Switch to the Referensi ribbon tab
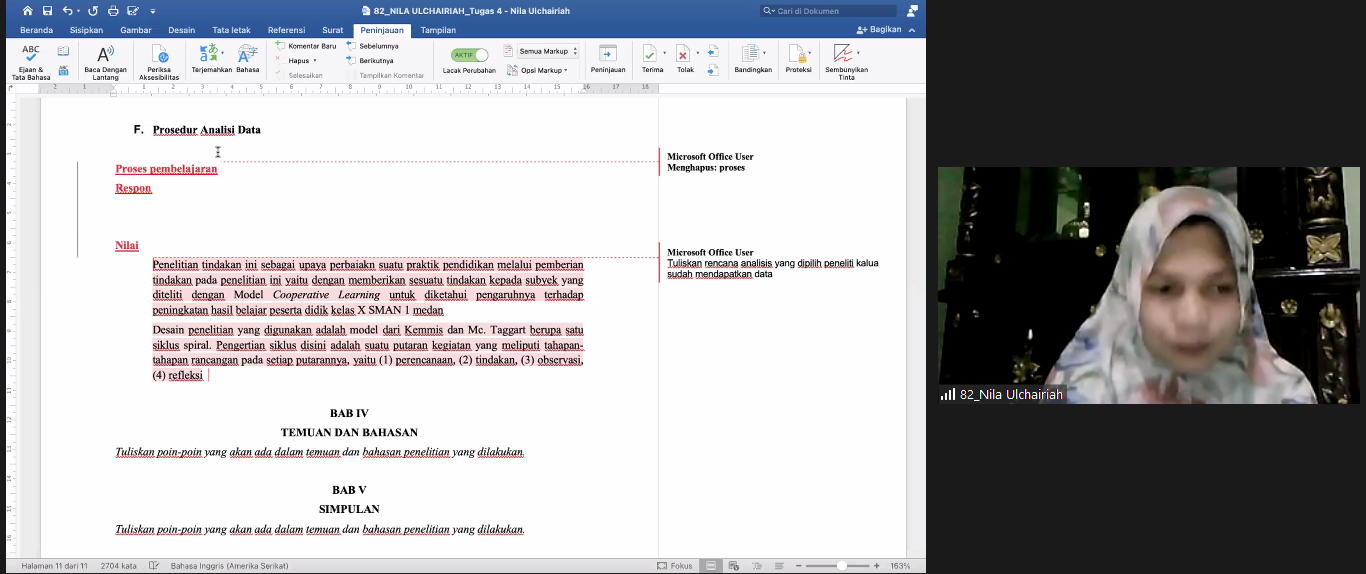The image size is (1366, 574). pos(288,30)
